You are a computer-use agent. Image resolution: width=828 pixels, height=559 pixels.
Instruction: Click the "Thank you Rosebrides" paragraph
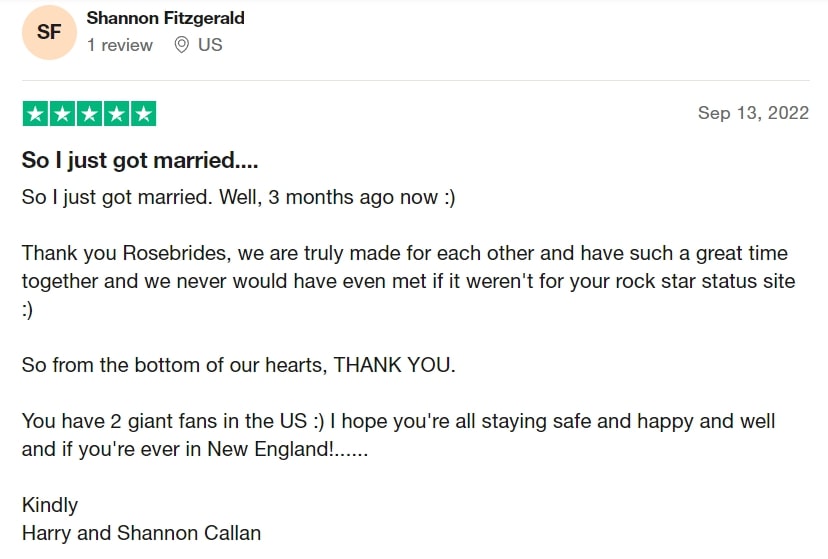pyautogui.click(x=404, y=253)
